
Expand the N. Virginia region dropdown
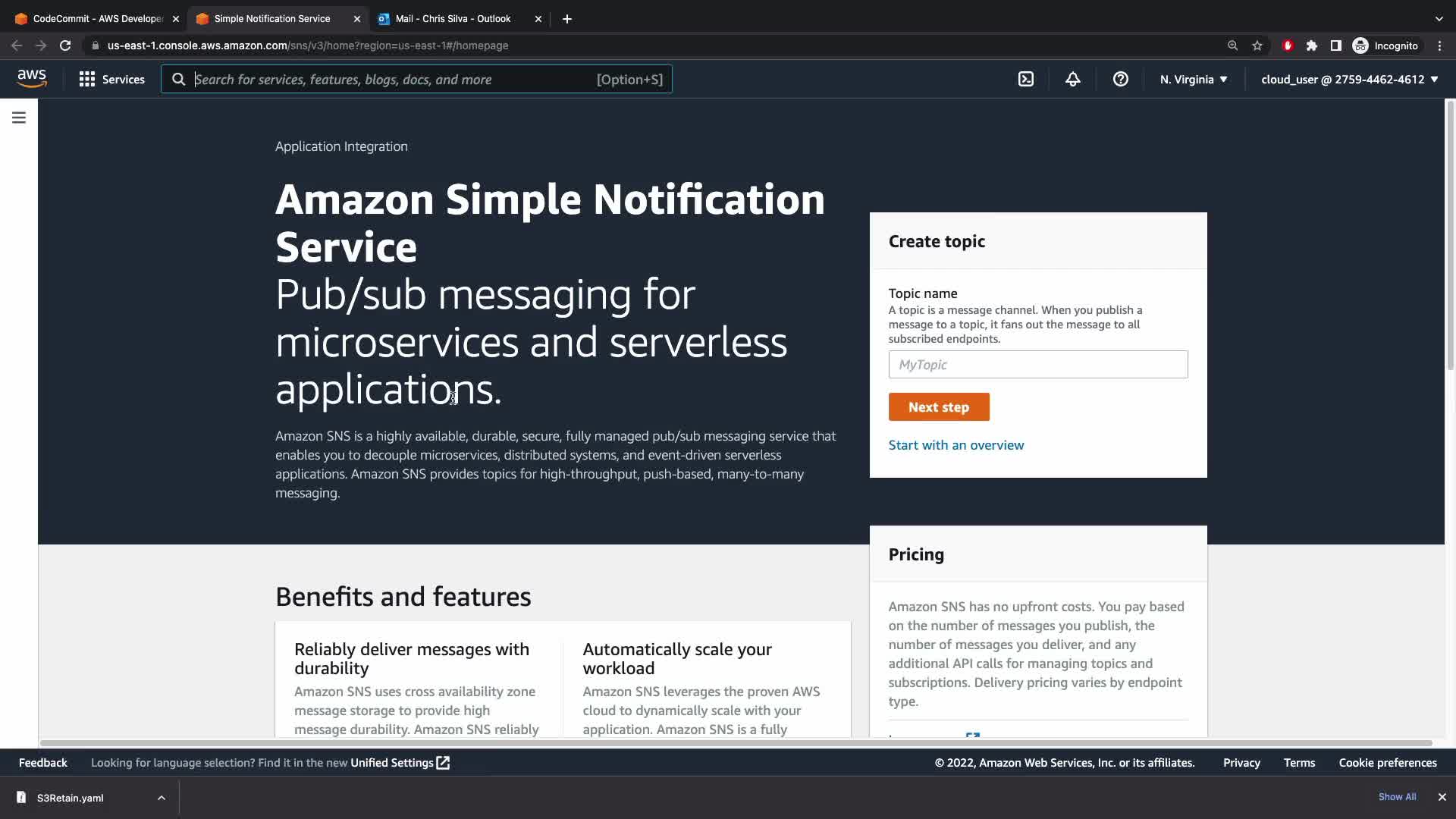(1193, 79)
